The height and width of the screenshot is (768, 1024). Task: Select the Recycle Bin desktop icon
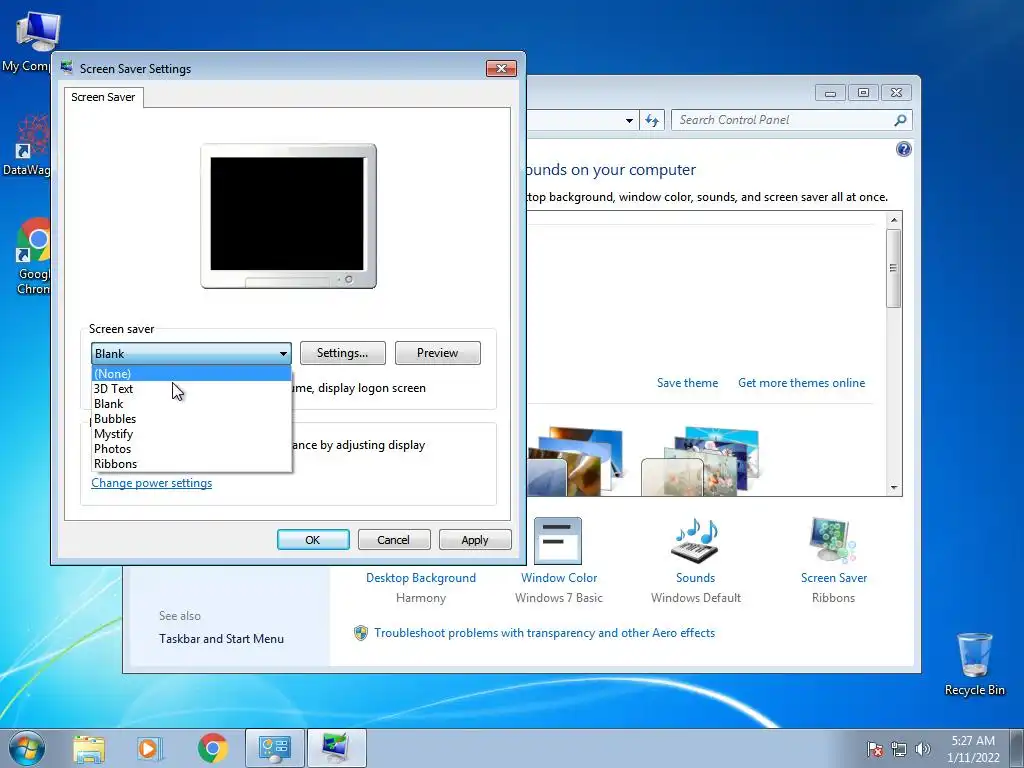coord(974,664)
